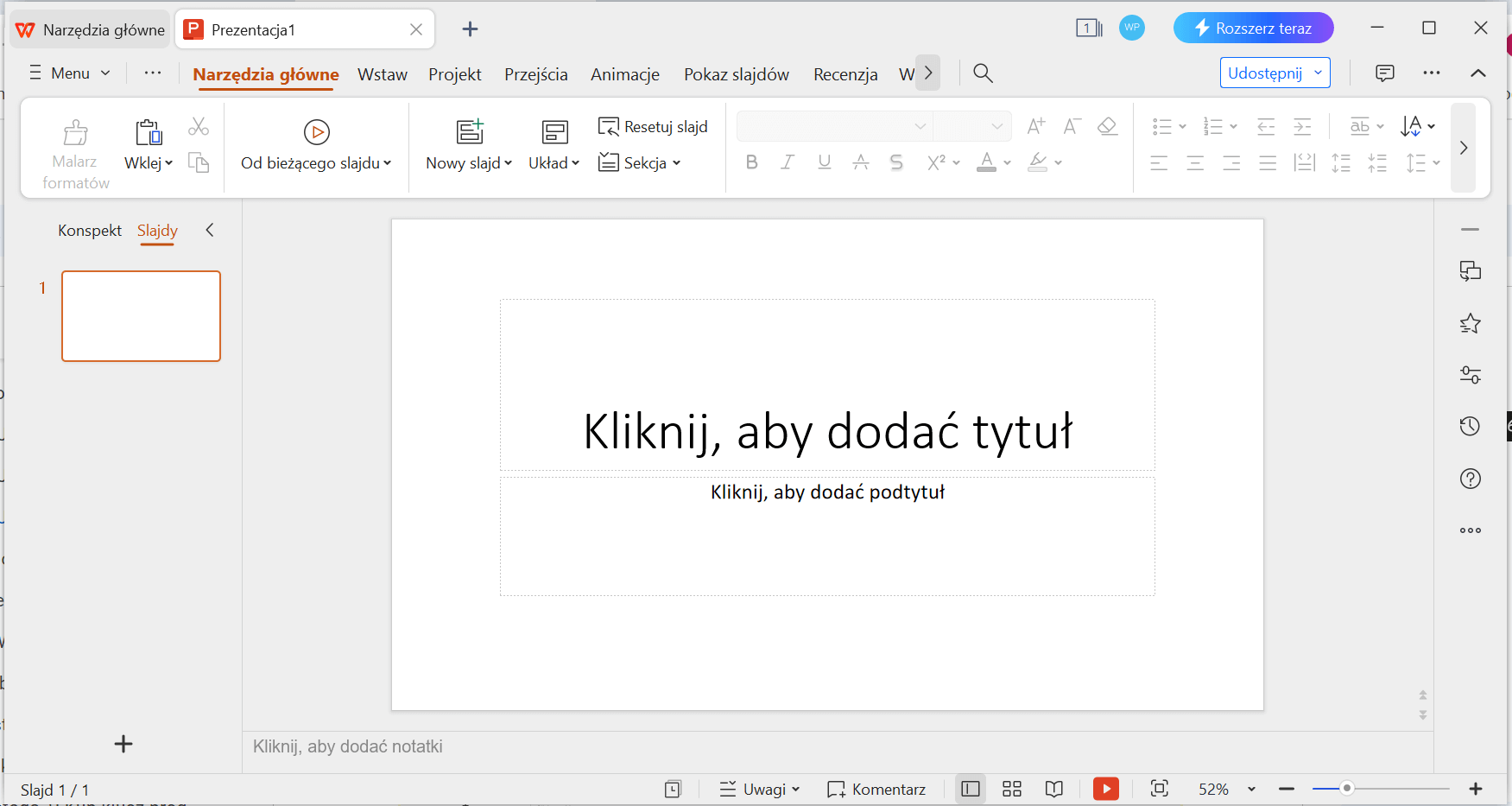This screenshot has height=806, width=1512.
Task: Open the Przejścia tab
Action: pos(536,74)
